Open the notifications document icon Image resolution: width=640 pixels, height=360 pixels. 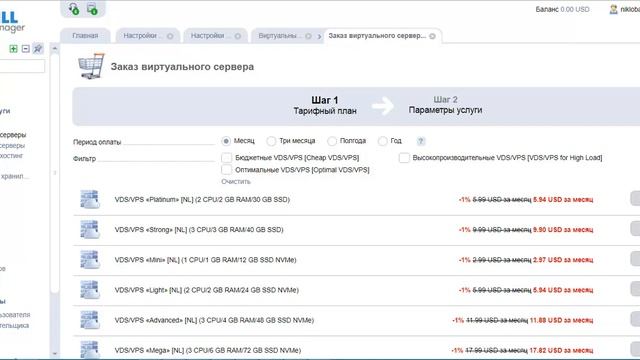click(x=92, y=9)
